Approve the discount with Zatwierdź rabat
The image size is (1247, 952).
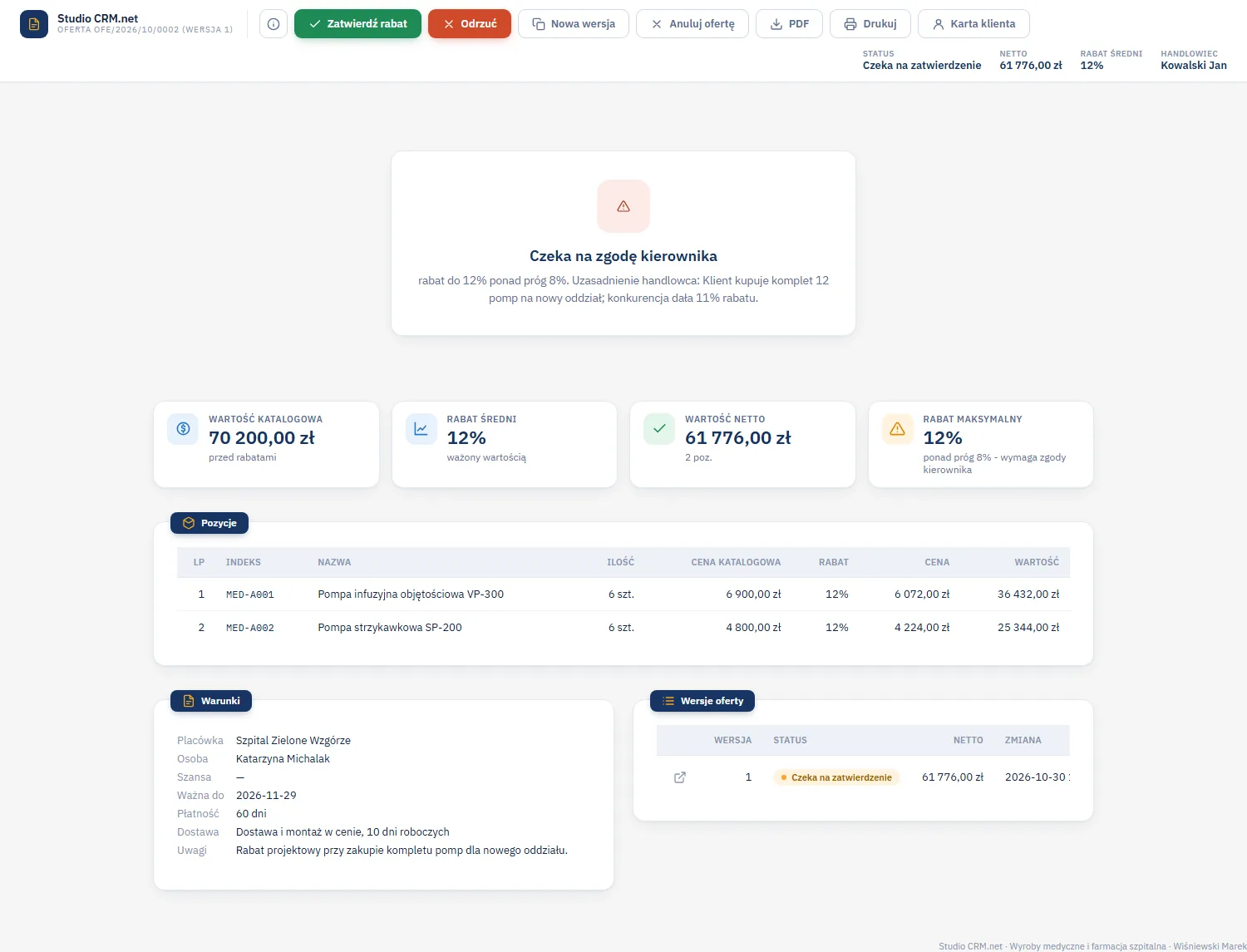tap(357, 24)
